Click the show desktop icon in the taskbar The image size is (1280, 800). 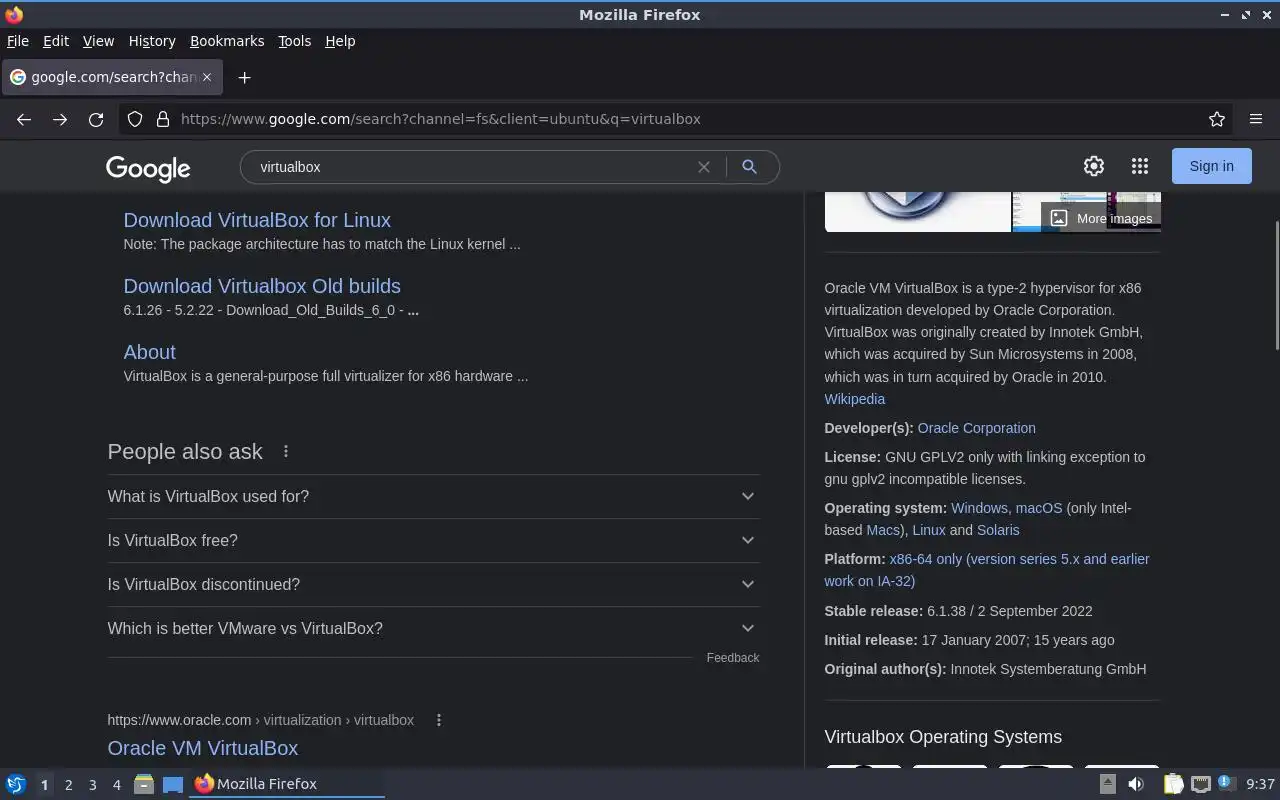(x=173, y=784)
